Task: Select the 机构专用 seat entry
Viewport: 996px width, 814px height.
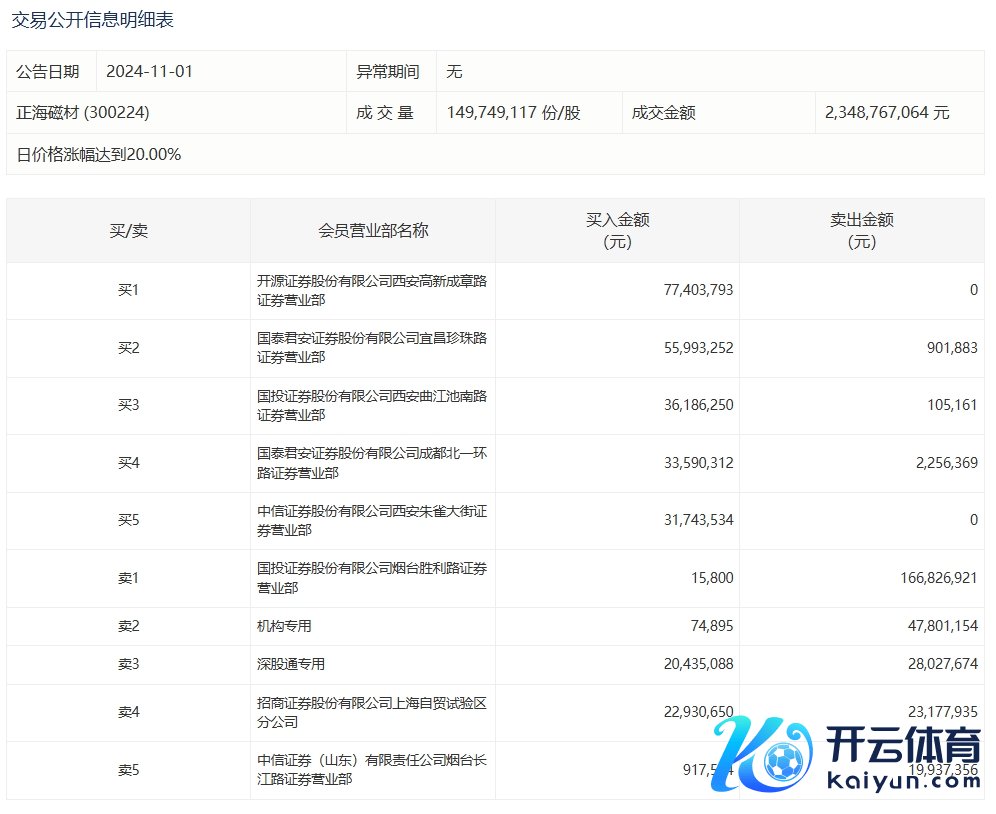Action: (x=285, y=626)
